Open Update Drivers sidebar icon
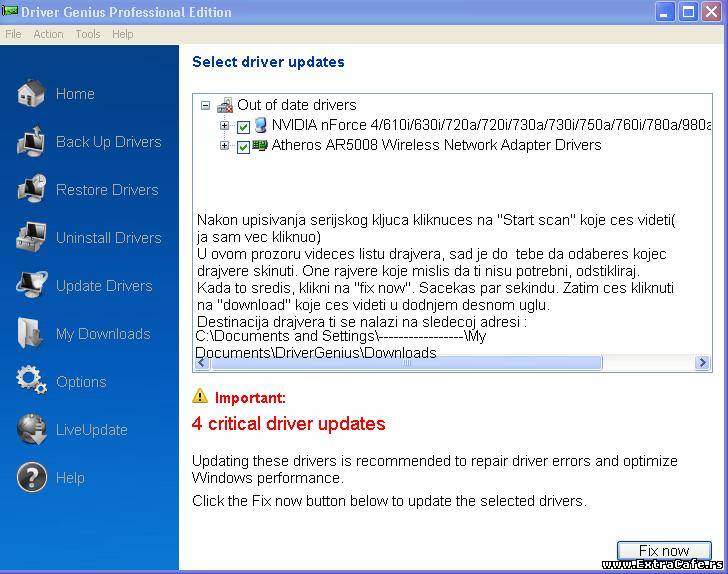 pyautogui.click(x=31, y=286)
